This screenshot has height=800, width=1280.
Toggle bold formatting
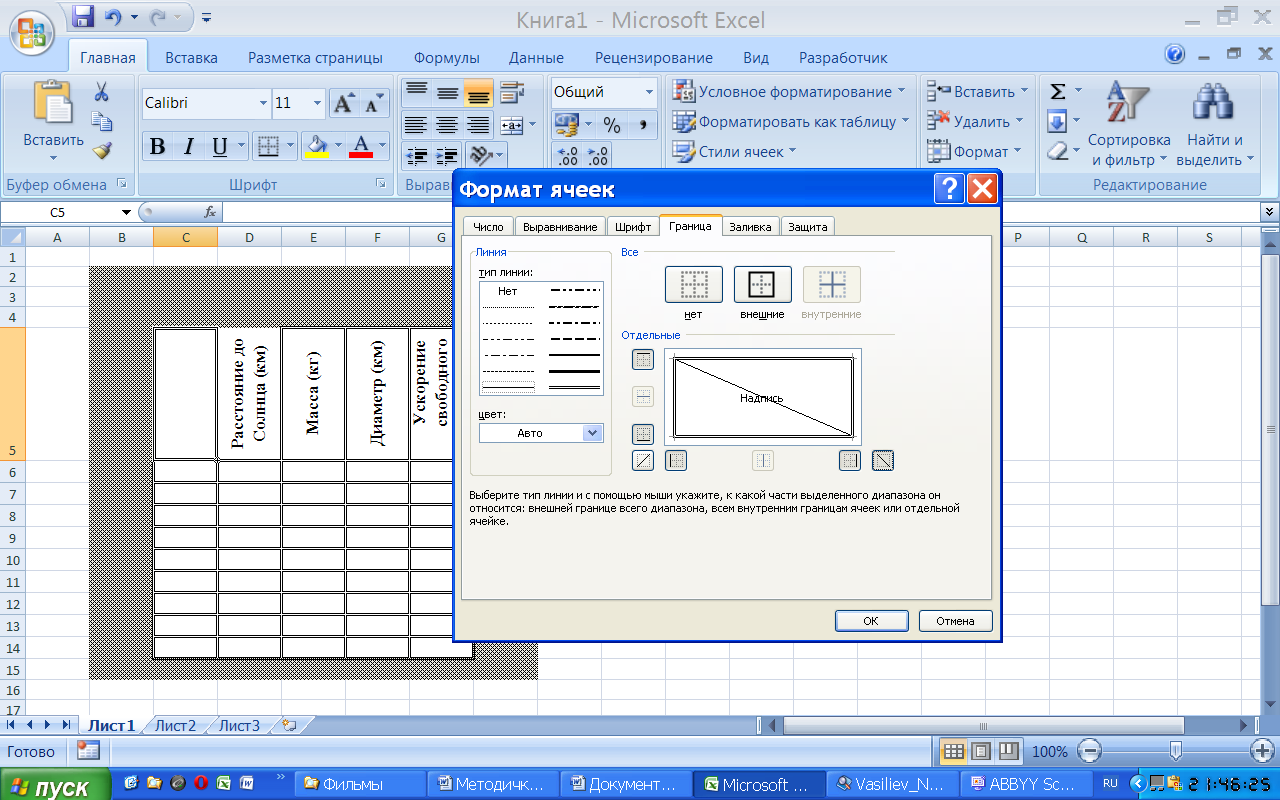pyautogui.click(x=157, y=147)
